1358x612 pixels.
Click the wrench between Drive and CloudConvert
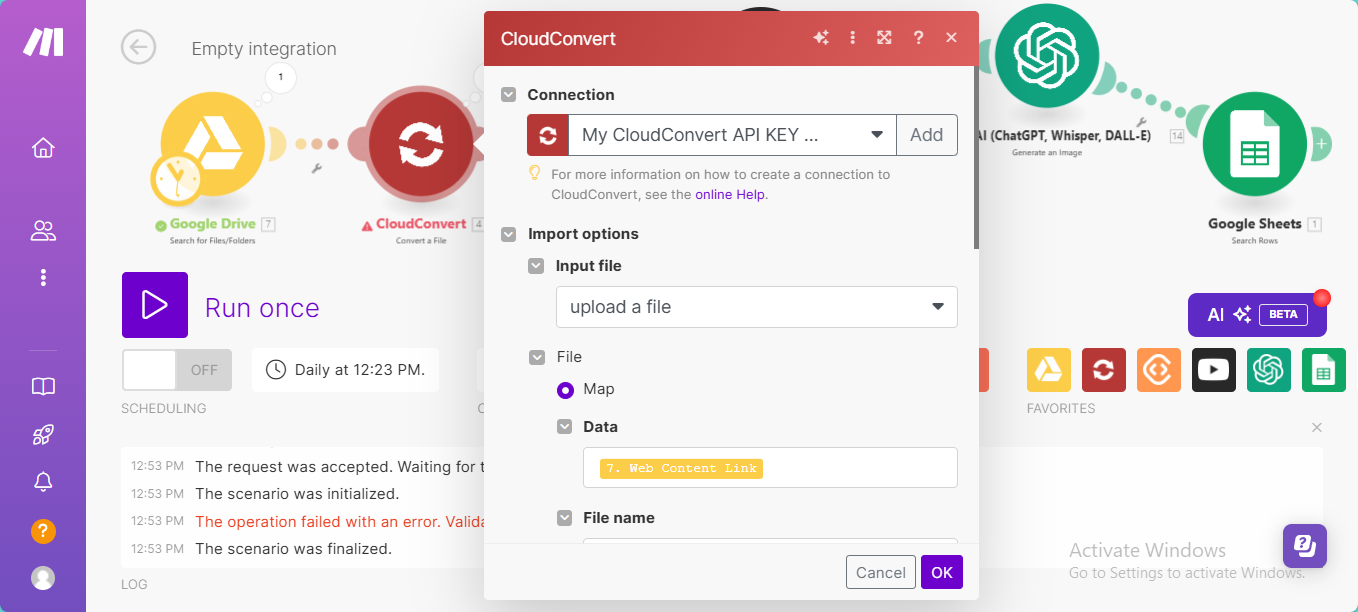coord(317,169)
